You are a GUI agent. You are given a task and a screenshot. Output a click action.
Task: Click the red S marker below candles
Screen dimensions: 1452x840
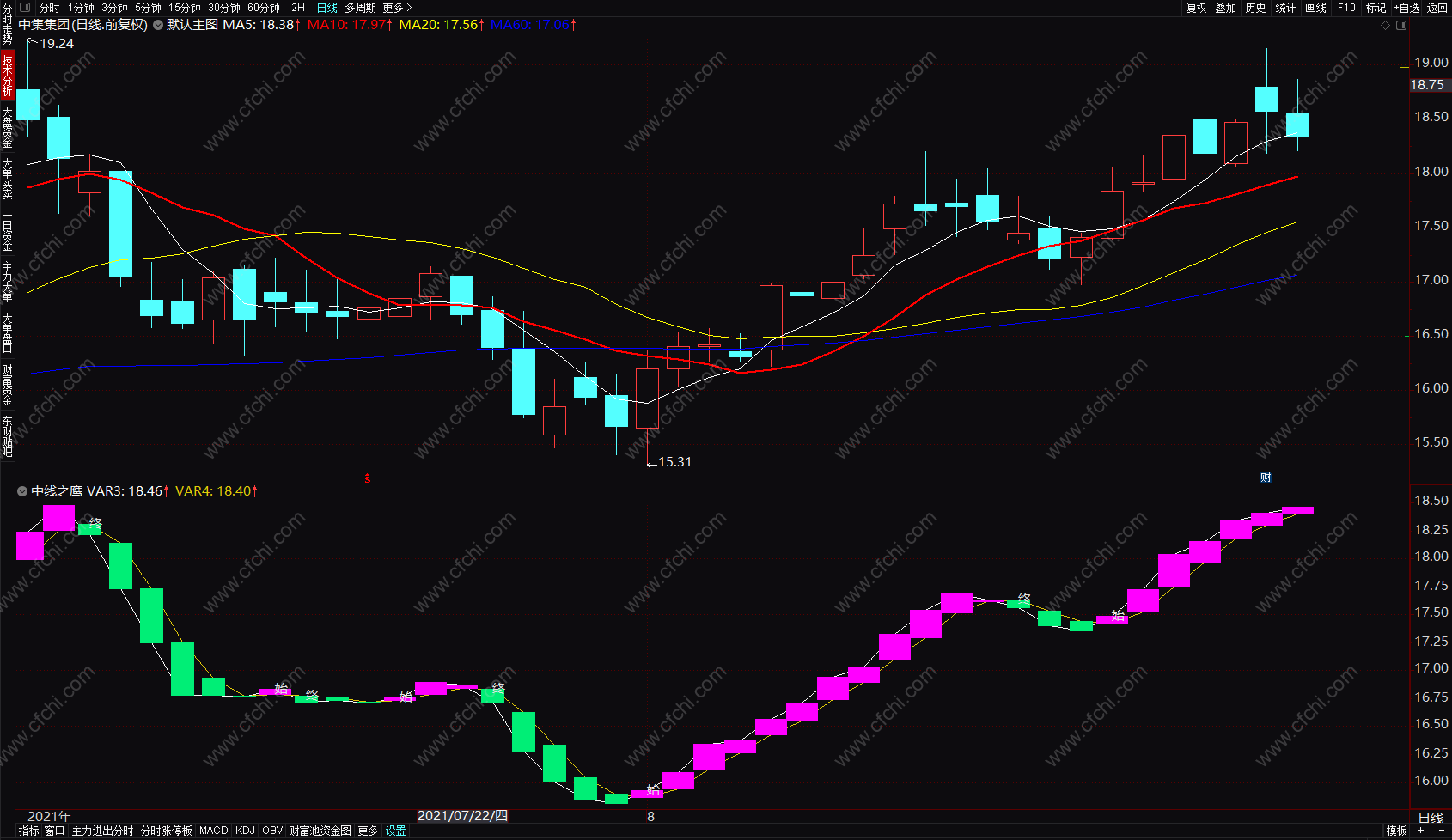coord(368,478)
